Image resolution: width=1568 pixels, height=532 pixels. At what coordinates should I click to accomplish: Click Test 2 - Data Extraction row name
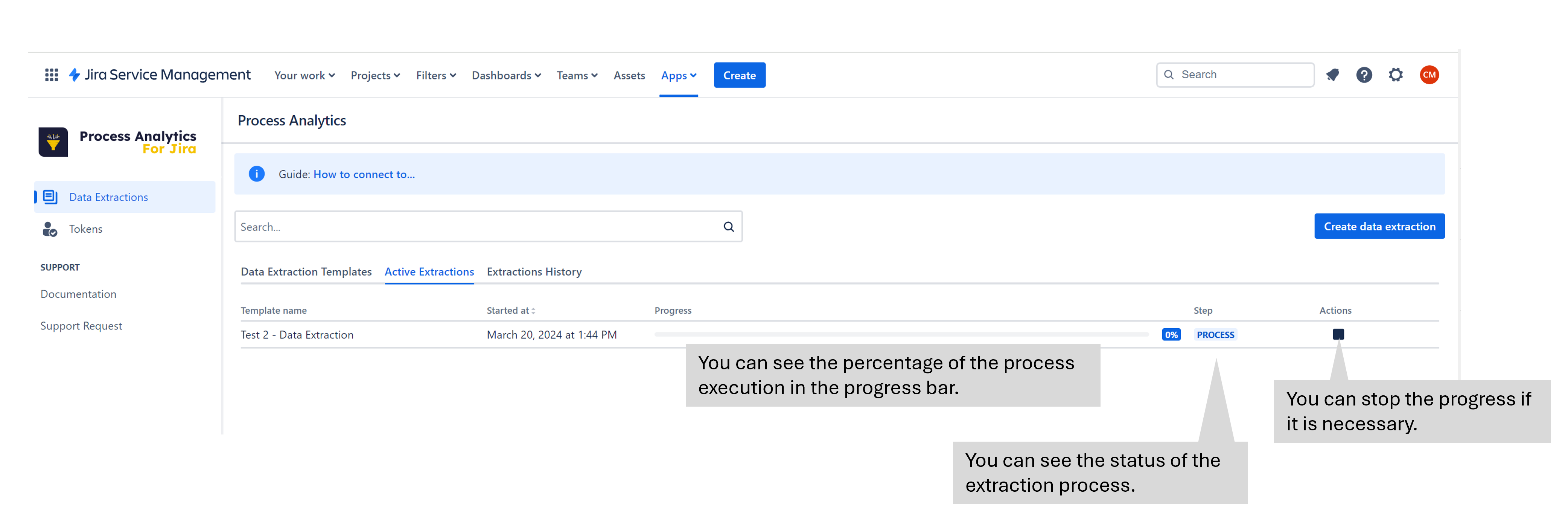coord(297,335)
